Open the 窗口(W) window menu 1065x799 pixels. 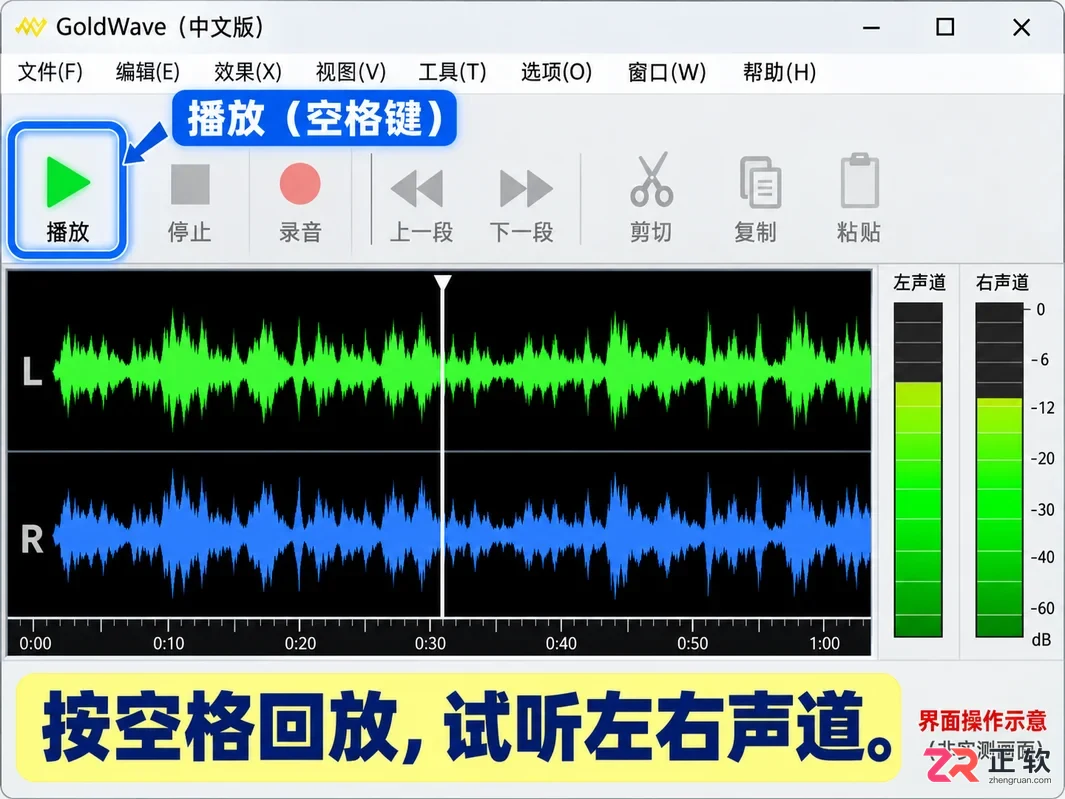coord(666,71)
